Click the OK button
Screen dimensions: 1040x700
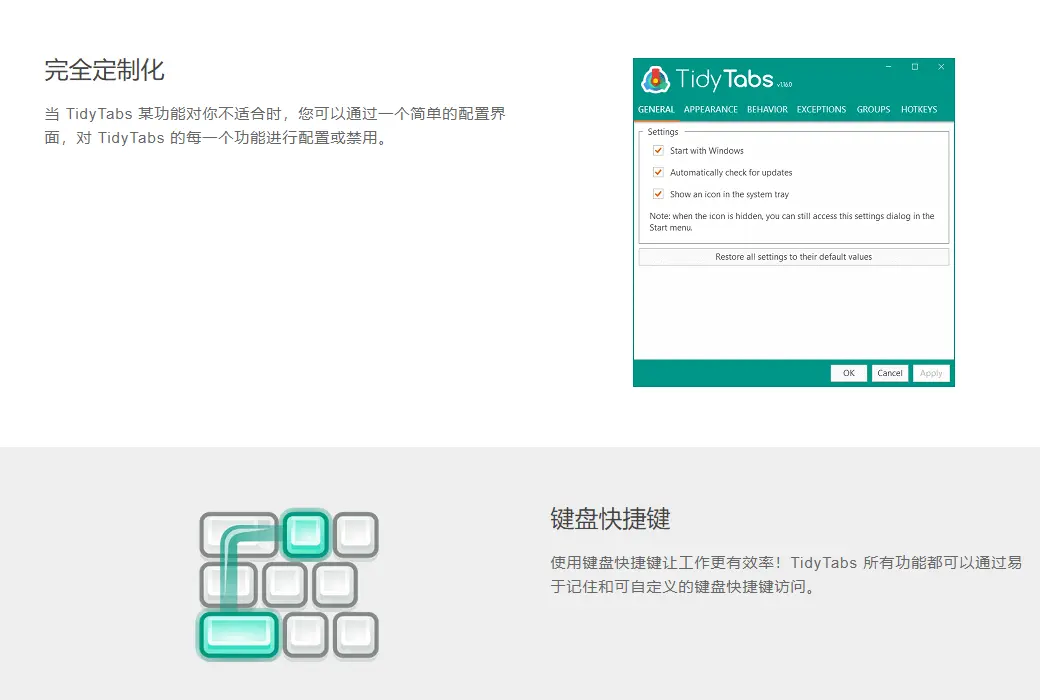(848, 373)
